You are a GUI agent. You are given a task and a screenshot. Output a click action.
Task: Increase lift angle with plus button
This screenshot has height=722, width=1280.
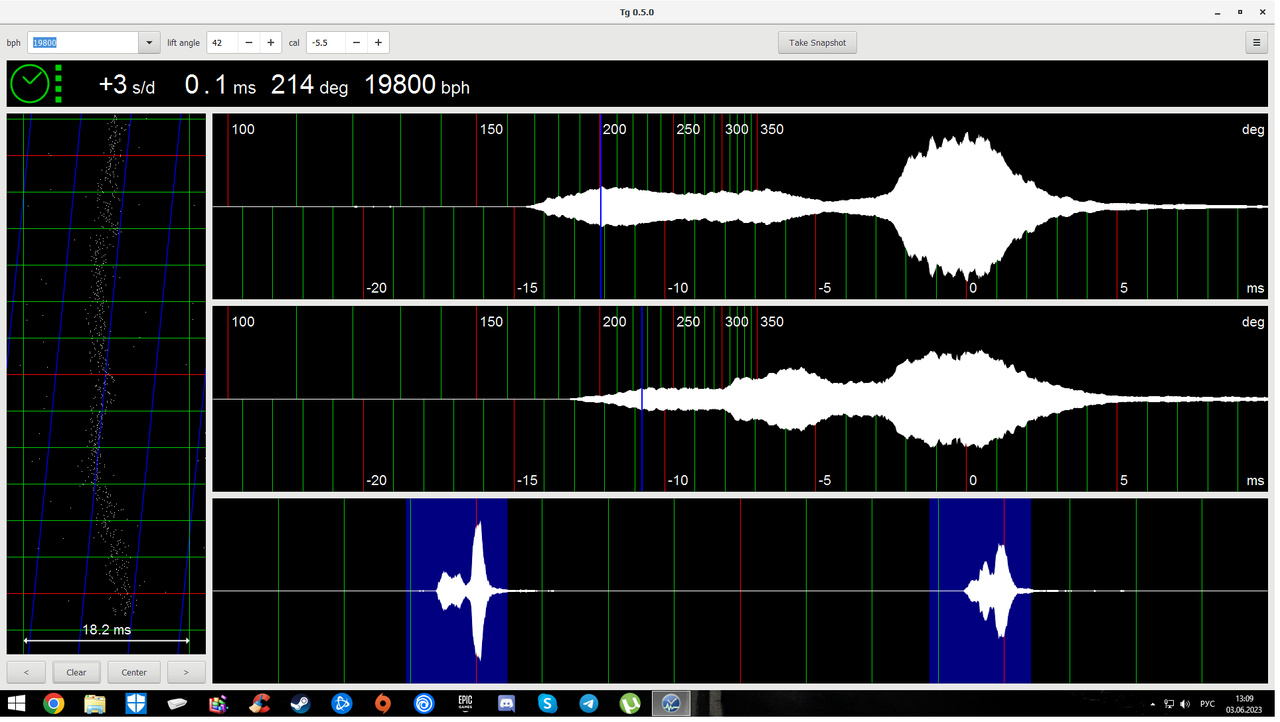click(270, 43)
